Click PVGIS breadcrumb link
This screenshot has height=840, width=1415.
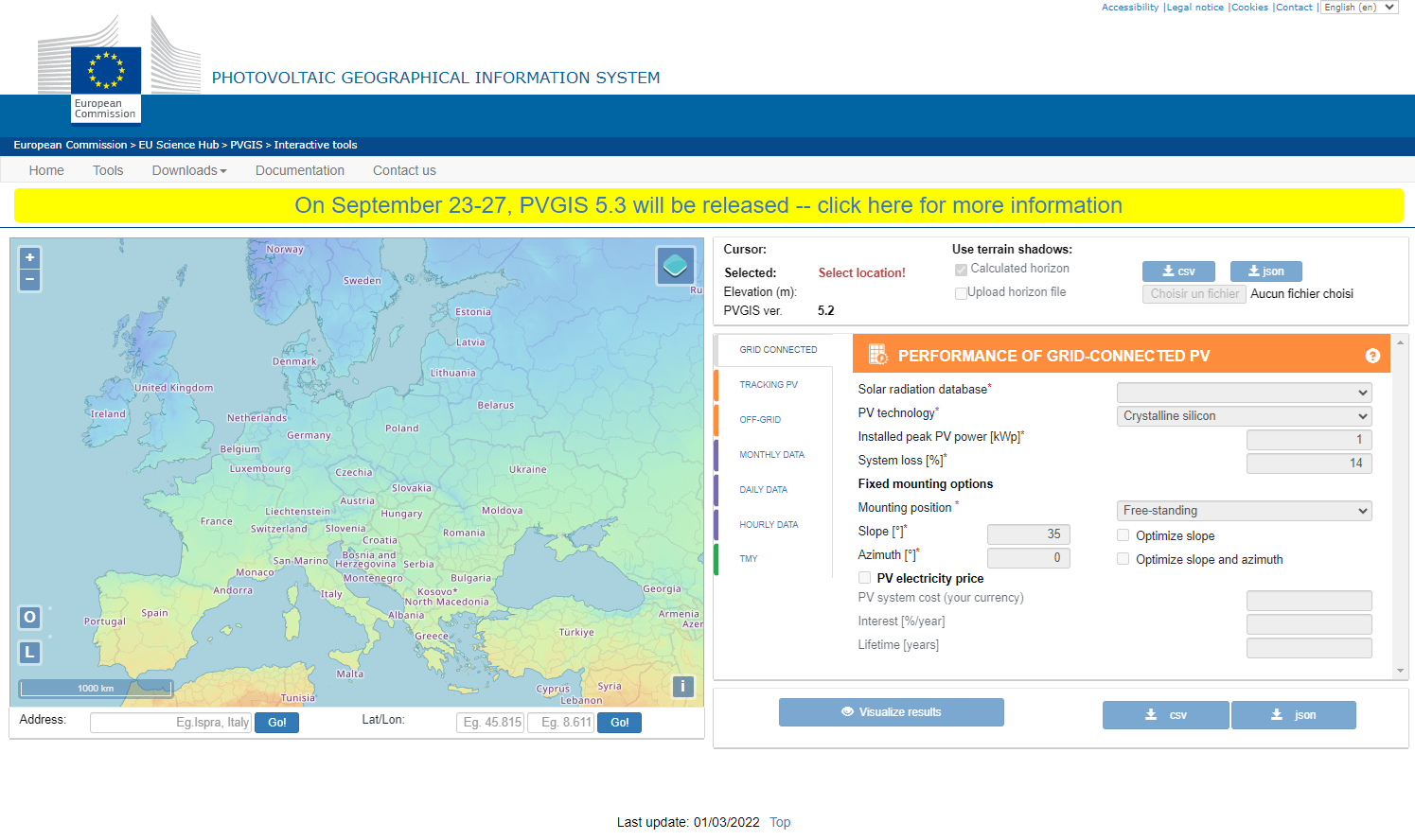click(x=246, y=145)
